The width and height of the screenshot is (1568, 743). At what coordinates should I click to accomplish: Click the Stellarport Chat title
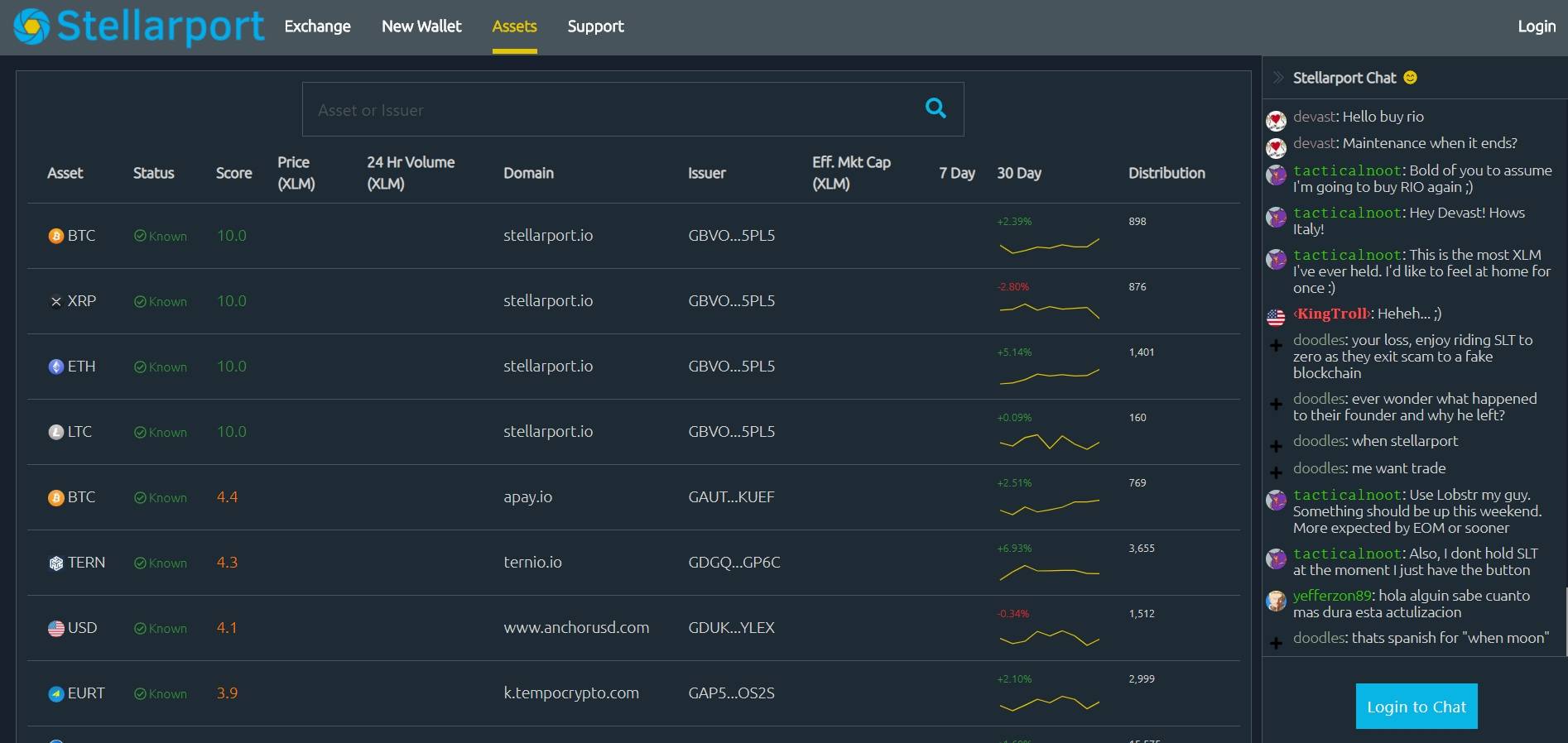point(1344,78)
